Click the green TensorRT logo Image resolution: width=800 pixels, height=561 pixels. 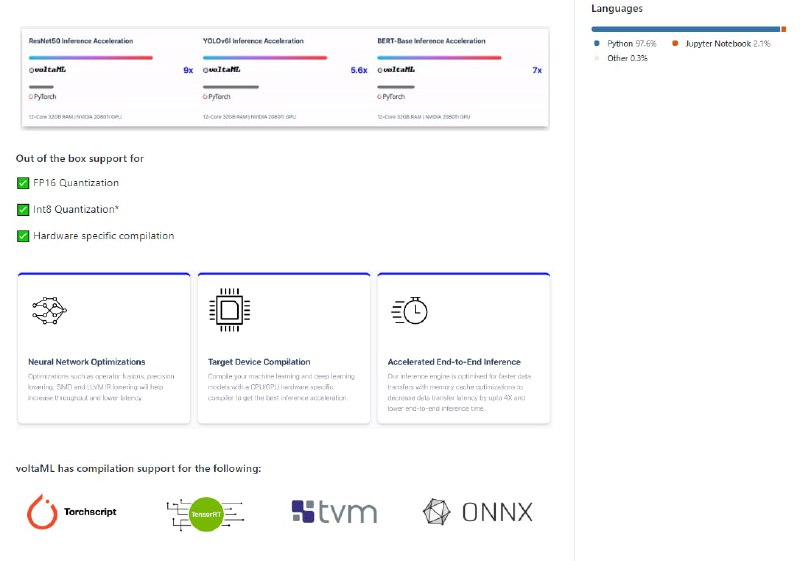tap(206, 512)
